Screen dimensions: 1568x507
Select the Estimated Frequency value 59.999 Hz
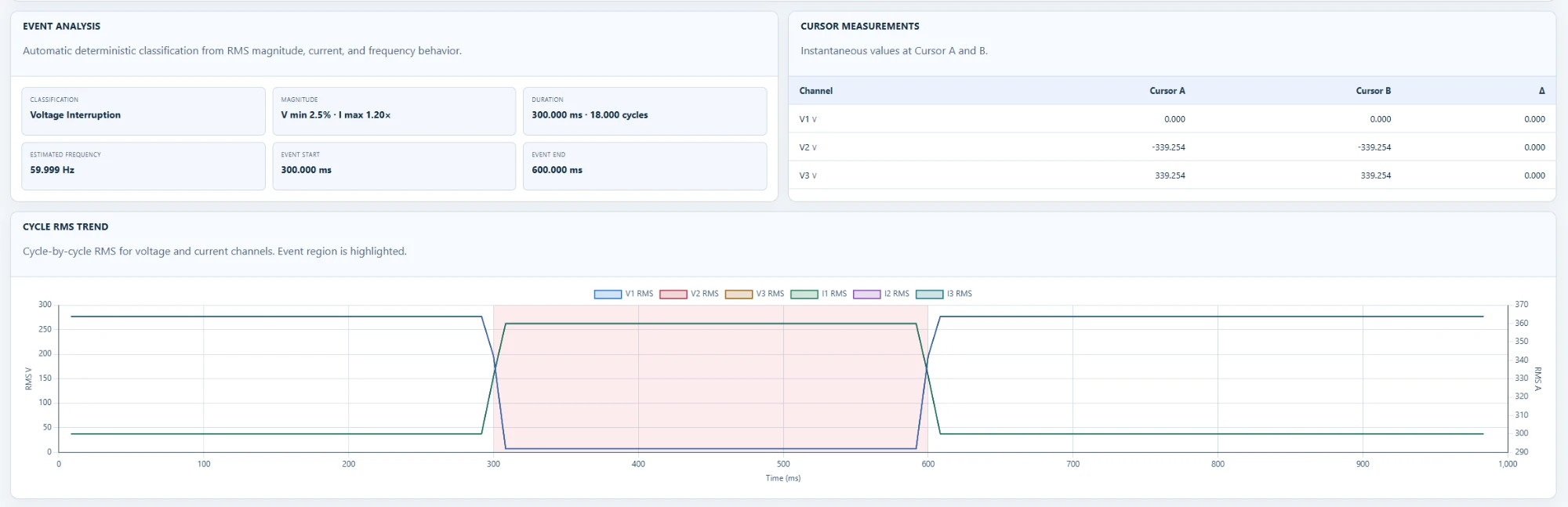pos(52,170)
